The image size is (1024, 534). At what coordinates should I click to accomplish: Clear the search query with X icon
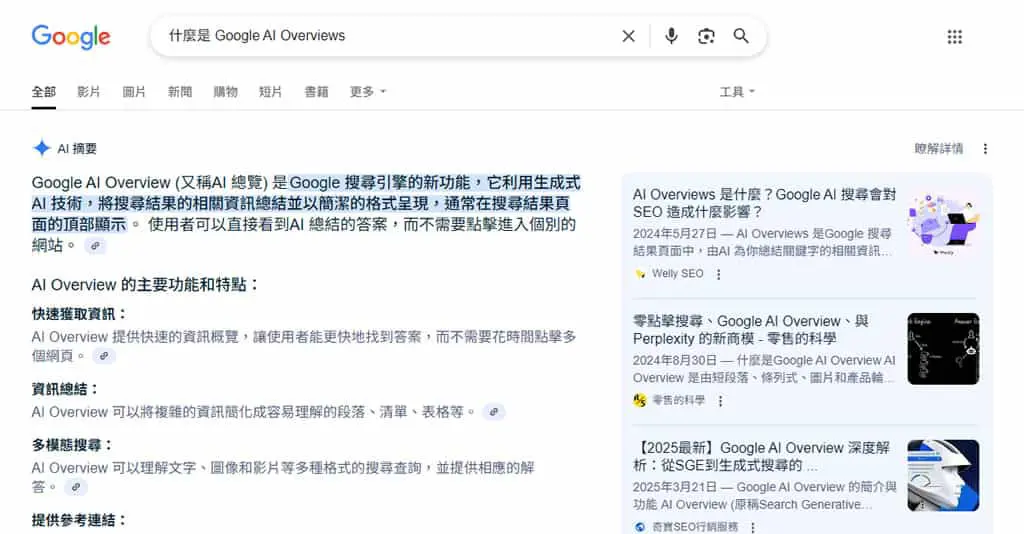point(628,36)
